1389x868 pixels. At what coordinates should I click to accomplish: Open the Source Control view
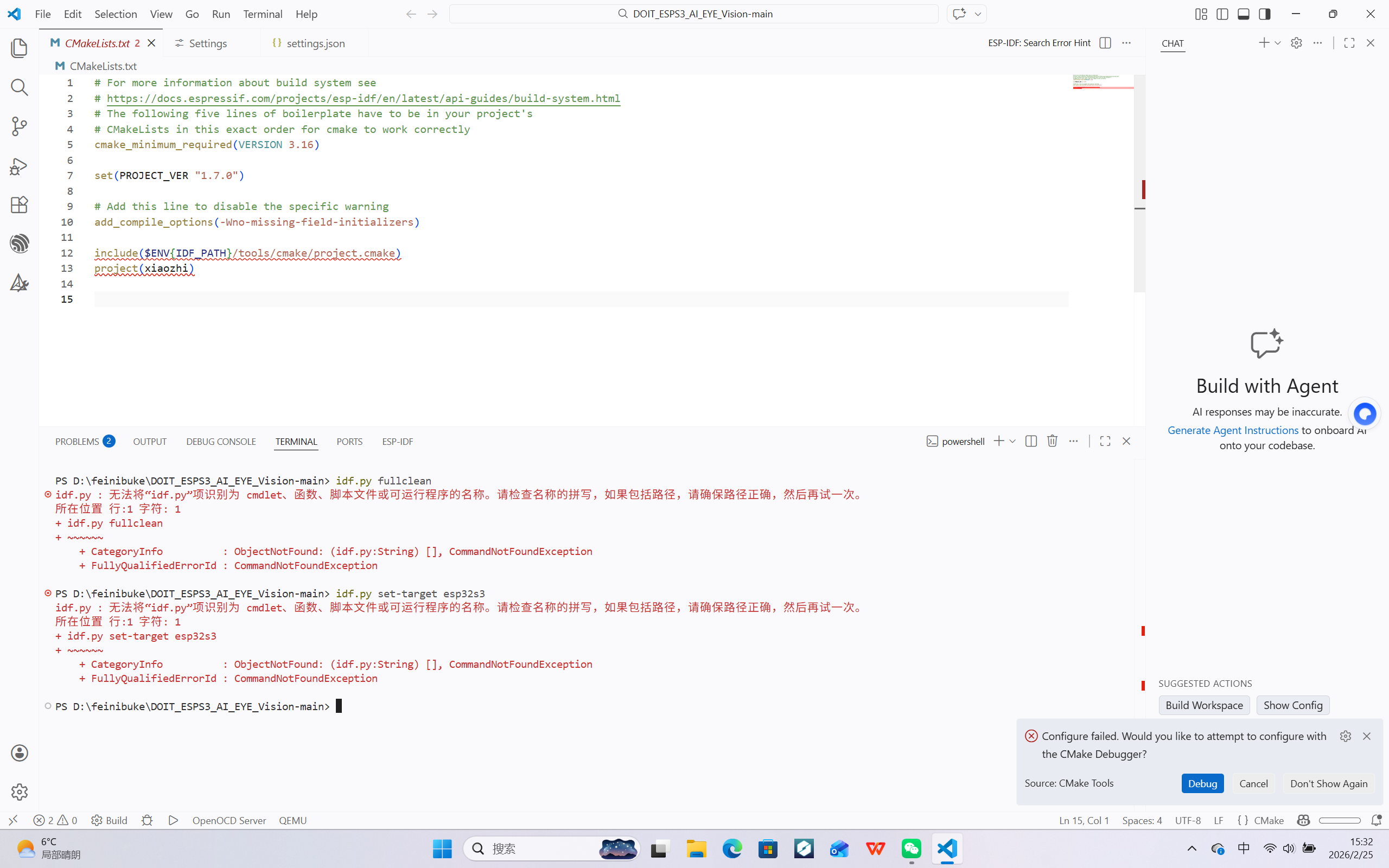pos(19,126)
